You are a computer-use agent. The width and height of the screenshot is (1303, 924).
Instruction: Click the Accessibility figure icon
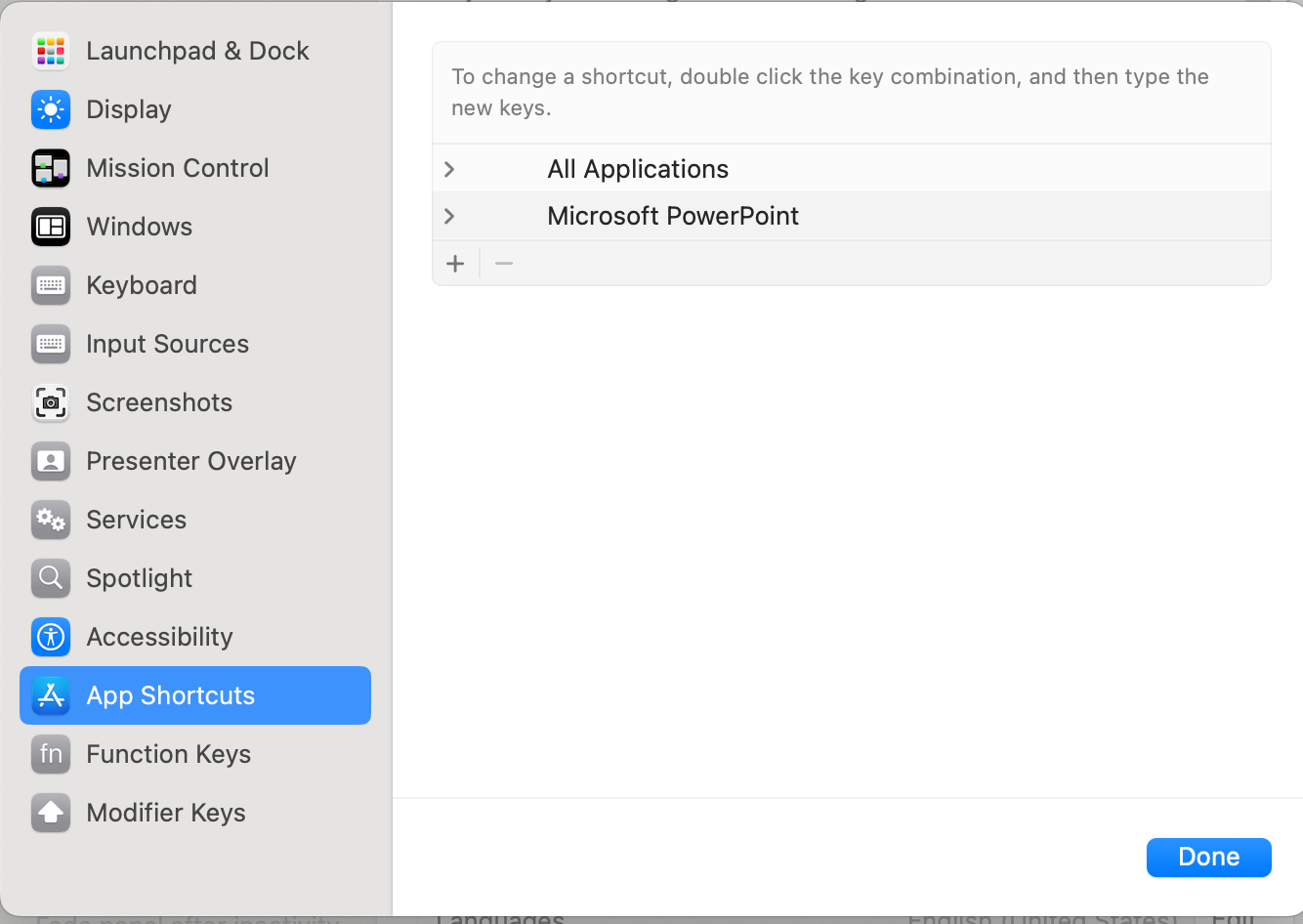click(51, 637)
